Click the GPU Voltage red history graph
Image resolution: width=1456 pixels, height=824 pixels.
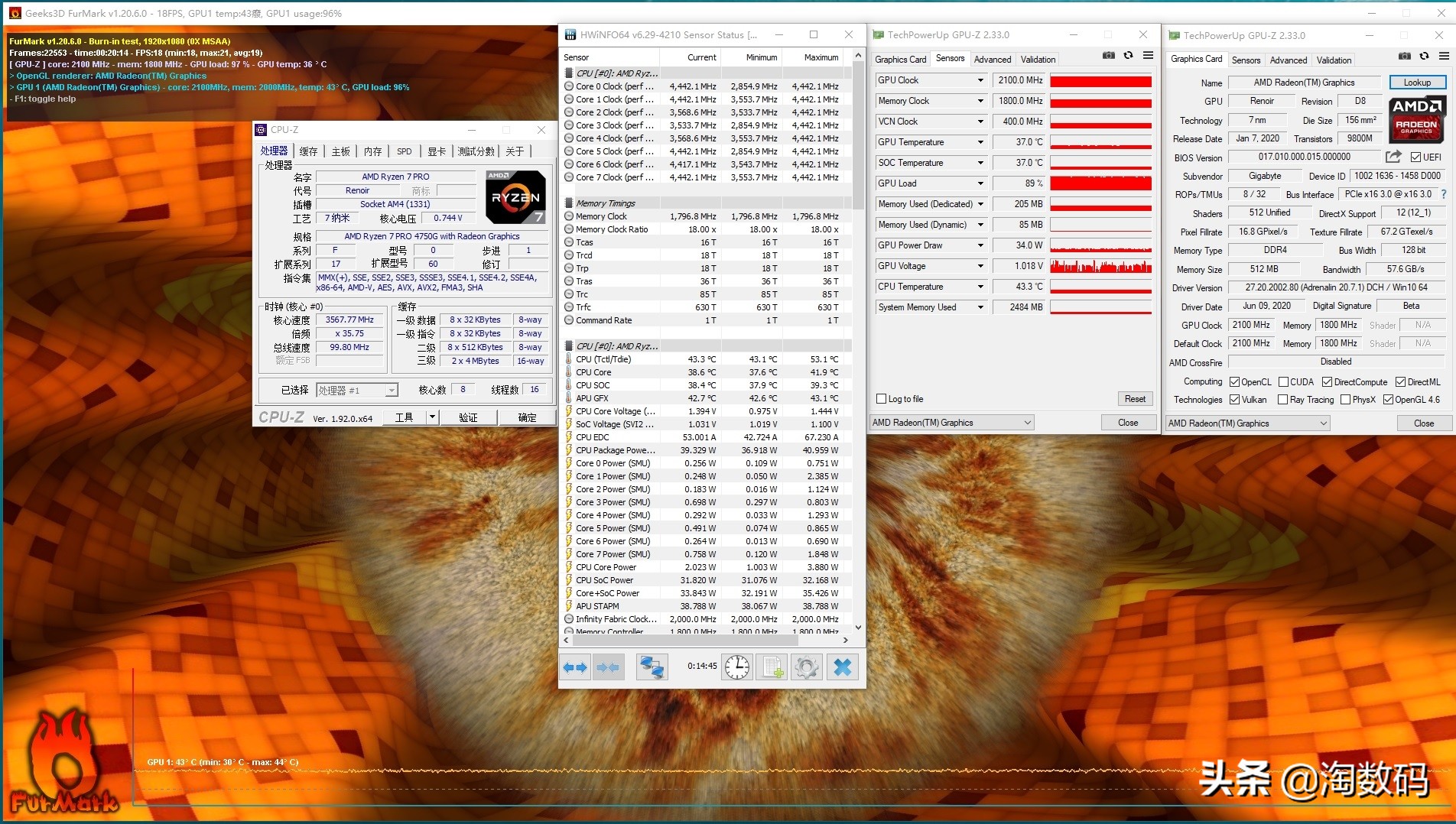[x=1100, y=266]
